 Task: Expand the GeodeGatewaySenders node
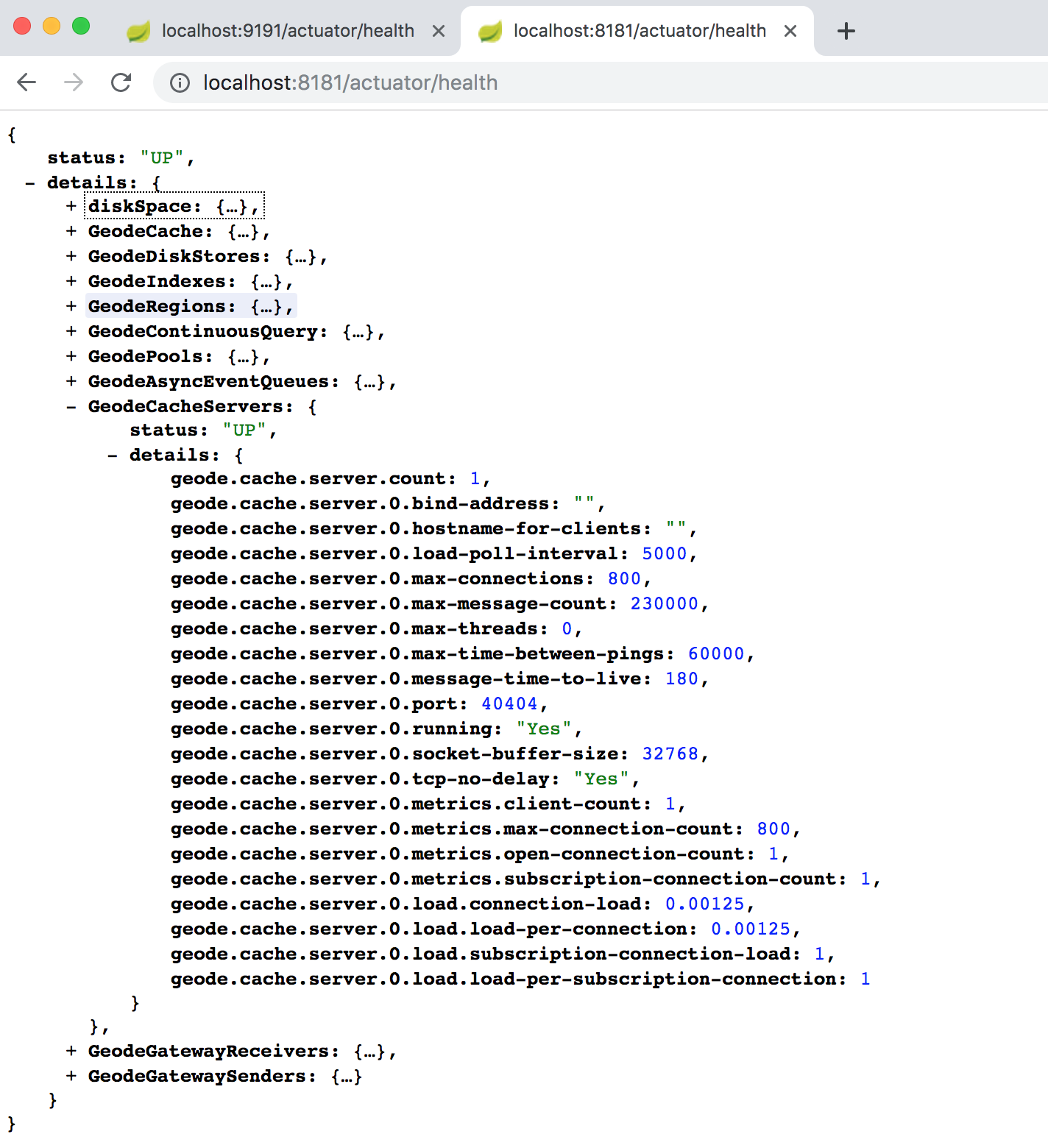[71, 1077]
